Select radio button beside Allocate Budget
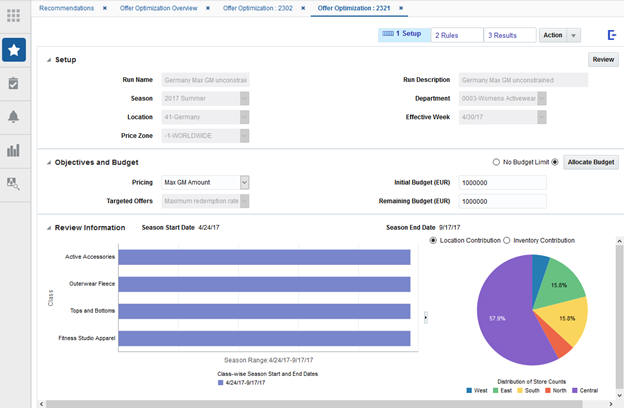Screen dimensions: 624x408 coord(555,162)
